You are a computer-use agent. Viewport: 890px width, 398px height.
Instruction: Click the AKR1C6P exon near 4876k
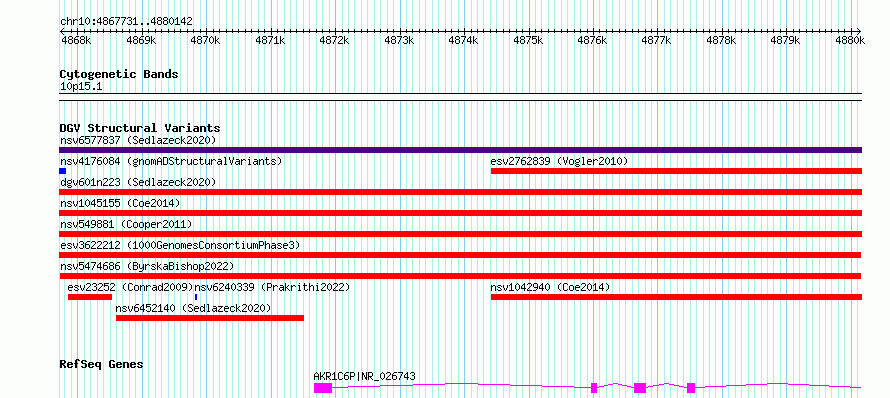(x=594, y=388)
